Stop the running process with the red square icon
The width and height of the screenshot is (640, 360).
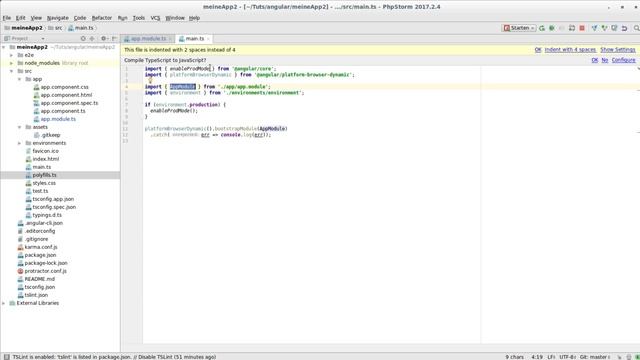pyautogui.click(x=582, y=28)
